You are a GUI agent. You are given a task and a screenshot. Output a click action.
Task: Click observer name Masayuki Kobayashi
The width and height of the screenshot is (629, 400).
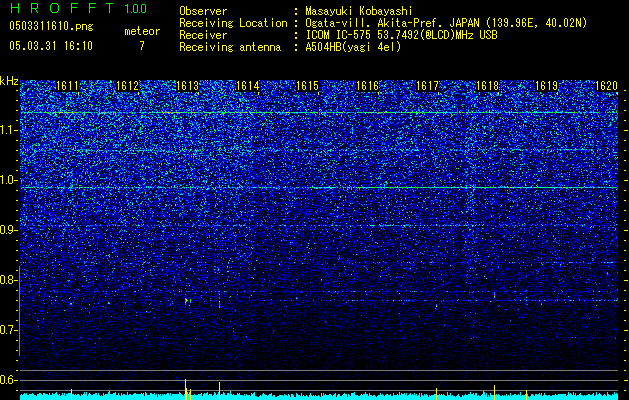pyautogui.click(x=359, y=11)
